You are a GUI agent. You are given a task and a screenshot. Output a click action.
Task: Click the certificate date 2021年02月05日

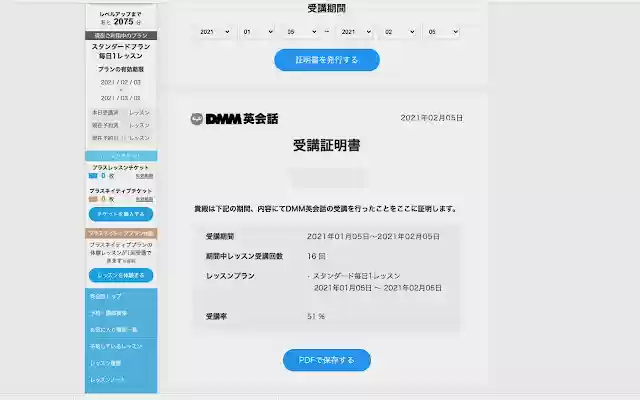tap(431, 118)
